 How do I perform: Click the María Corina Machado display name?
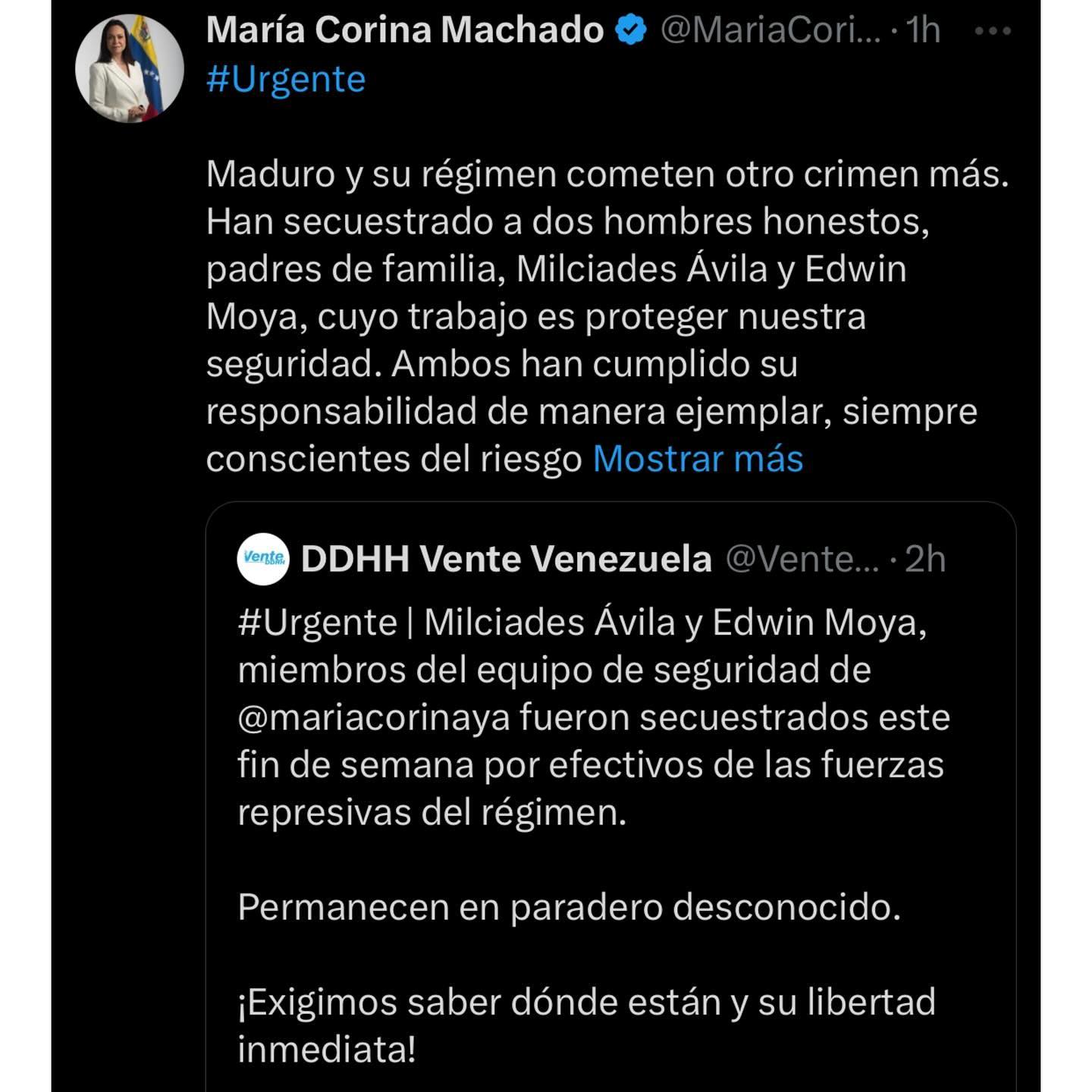point(405,30)
